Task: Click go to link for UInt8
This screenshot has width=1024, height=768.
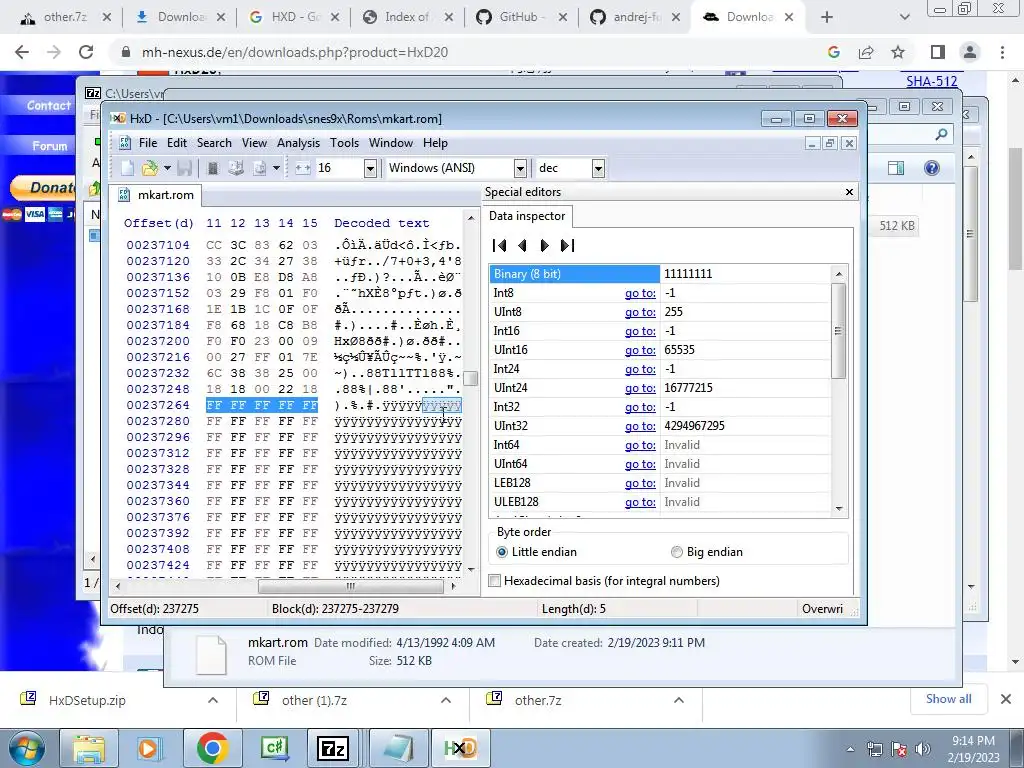Action: coord(640,312)
